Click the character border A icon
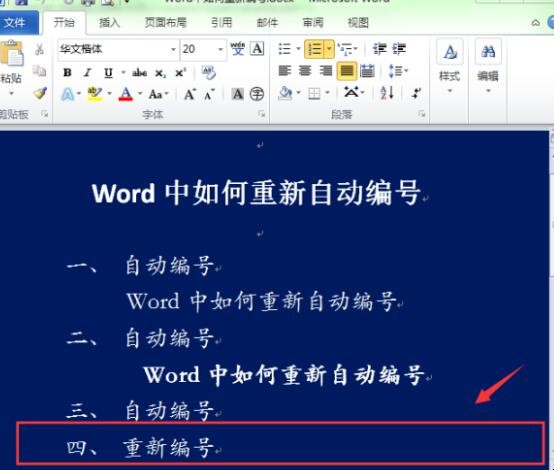 point(257,48)
